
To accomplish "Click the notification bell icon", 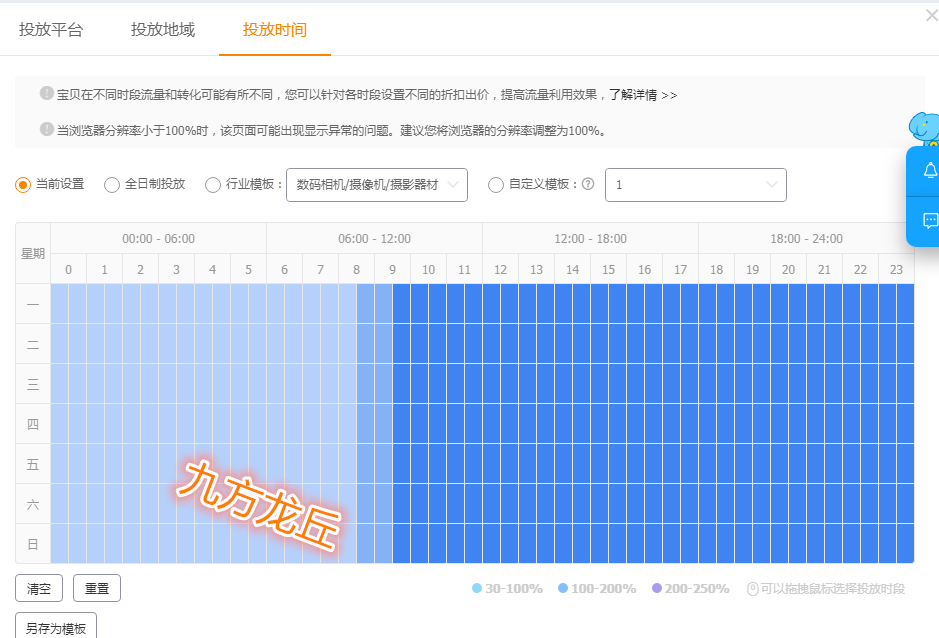I will [x=930, y=171].
